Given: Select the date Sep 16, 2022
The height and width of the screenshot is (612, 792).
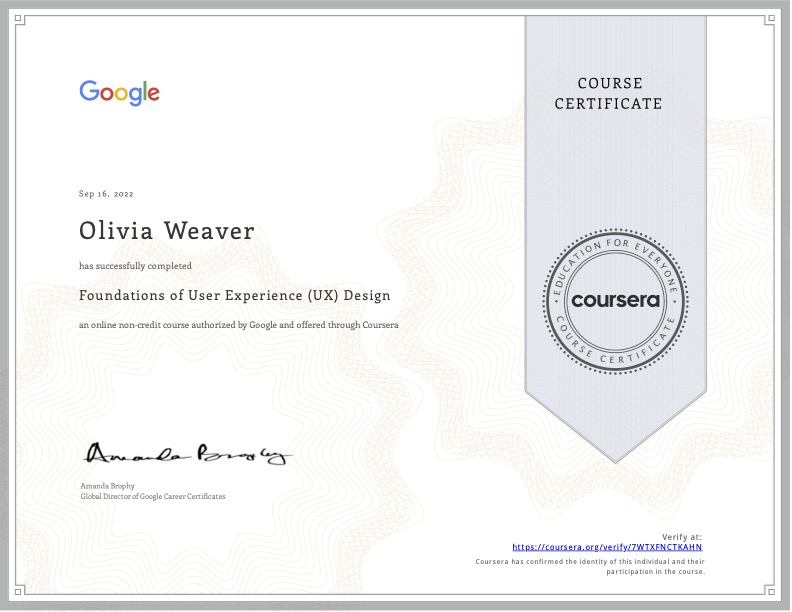Looking at the screenshot, I should tap(106, 193).
